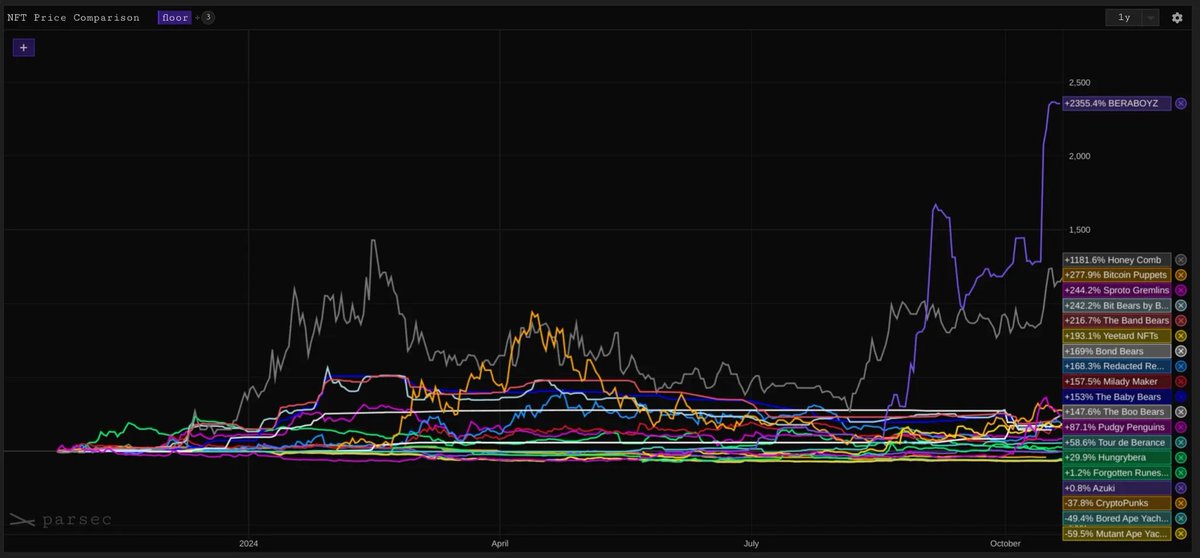This screenshot has height=558, width=1200.
Task: Click the +153% The Baby Bears legend entry
Action: coord(1116,396)
